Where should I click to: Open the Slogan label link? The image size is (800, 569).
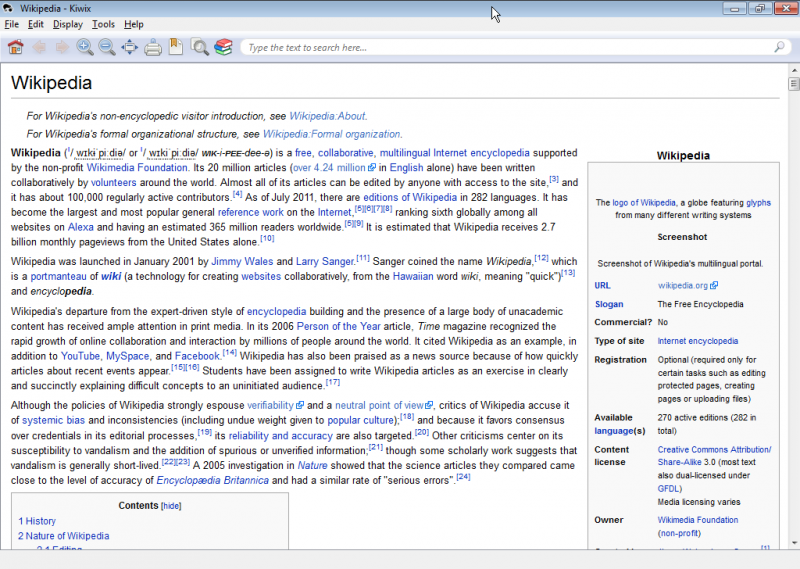point(609,304)
